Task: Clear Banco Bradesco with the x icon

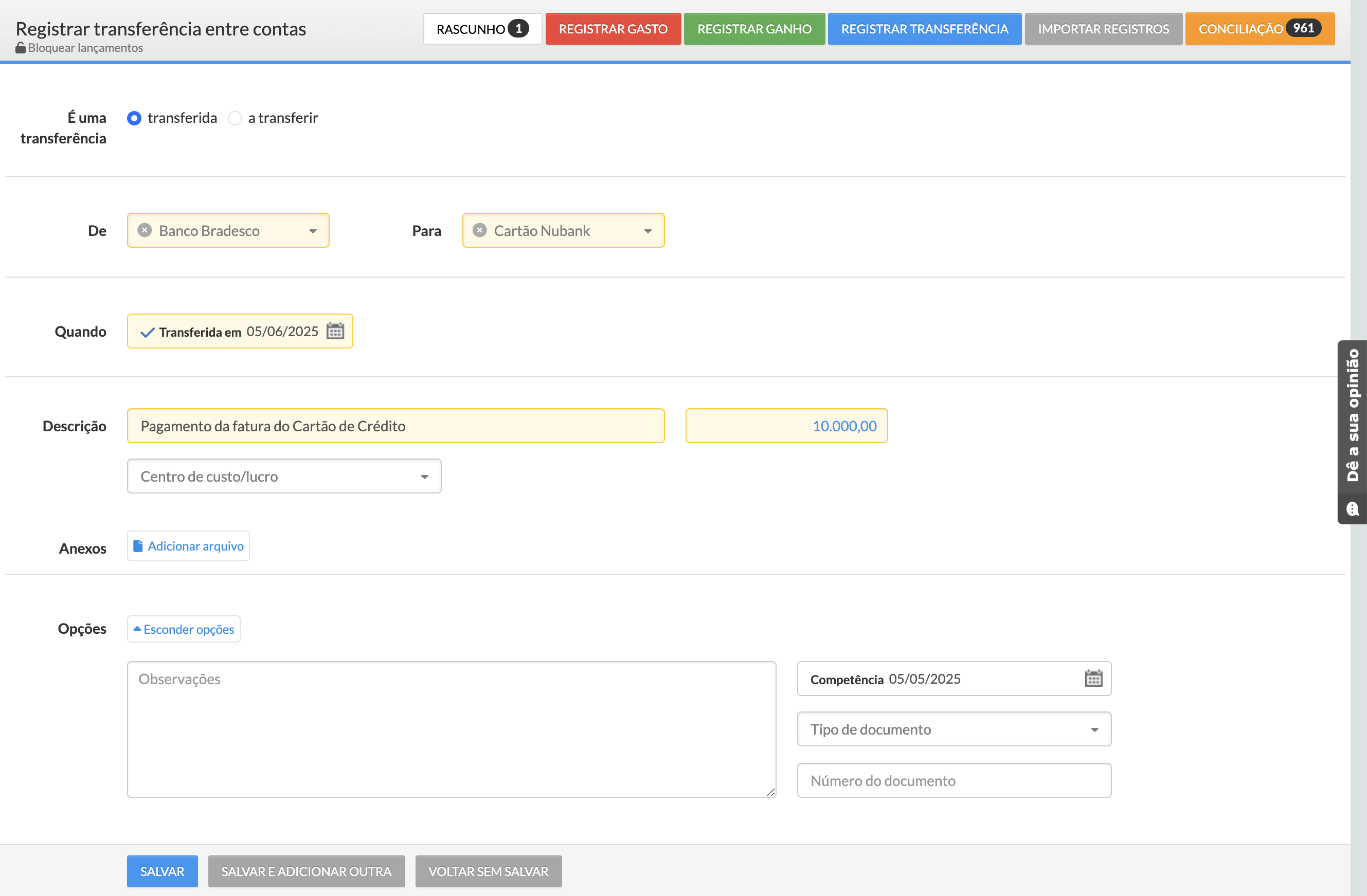Action: coord(145,230)
